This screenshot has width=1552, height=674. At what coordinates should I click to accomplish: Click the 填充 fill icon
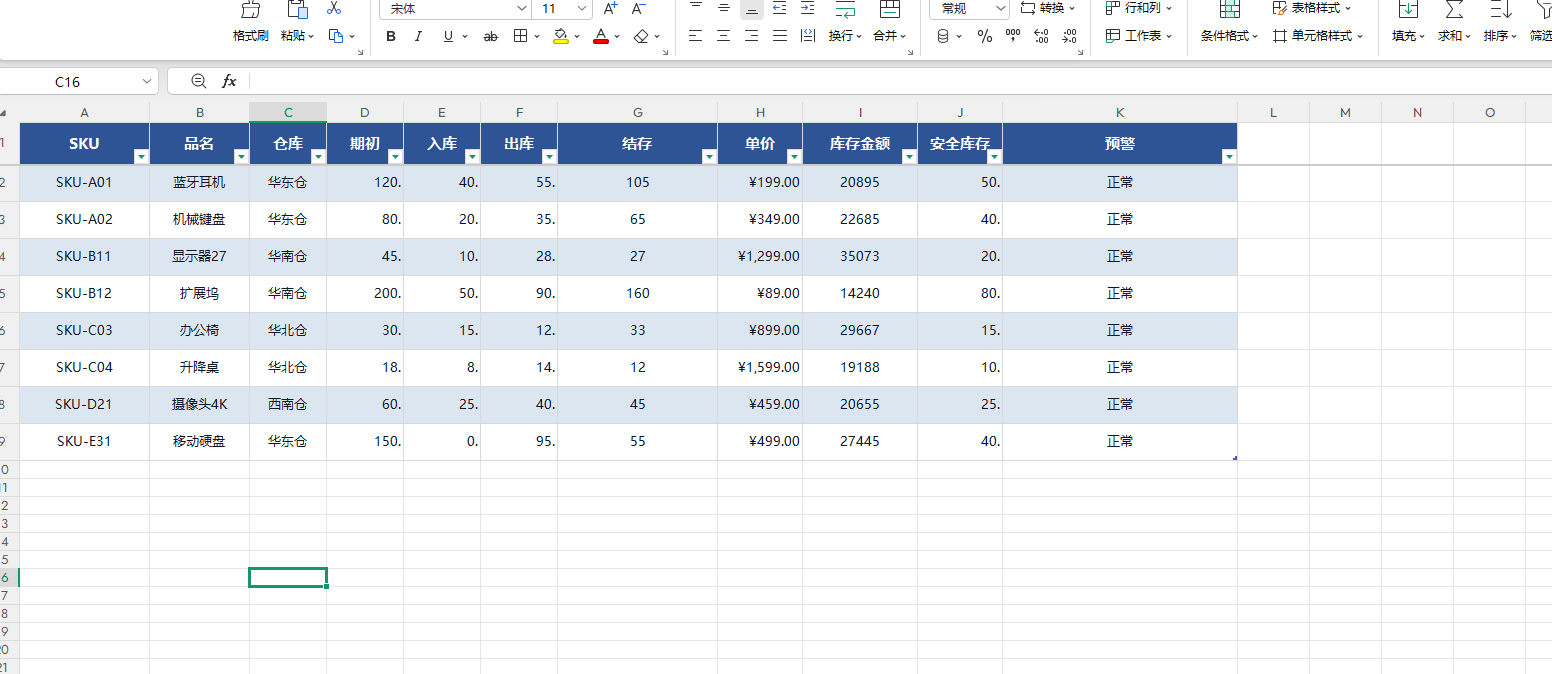(x=1408, y=10)
